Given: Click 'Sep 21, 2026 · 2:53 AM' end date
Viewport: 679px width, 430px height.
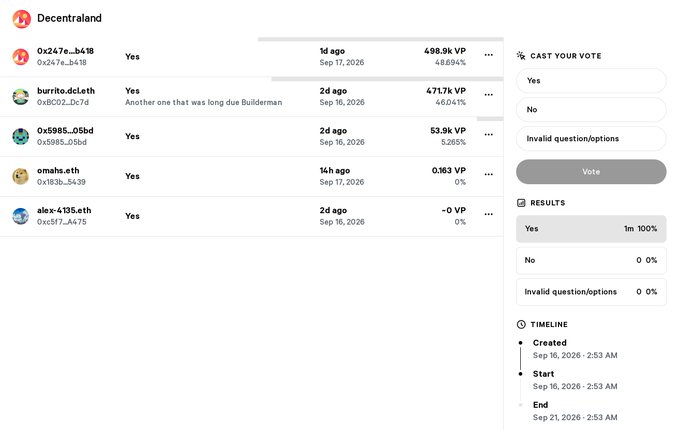Looking at the screenshot, I should pyautogui.click(x=575, y=417).
